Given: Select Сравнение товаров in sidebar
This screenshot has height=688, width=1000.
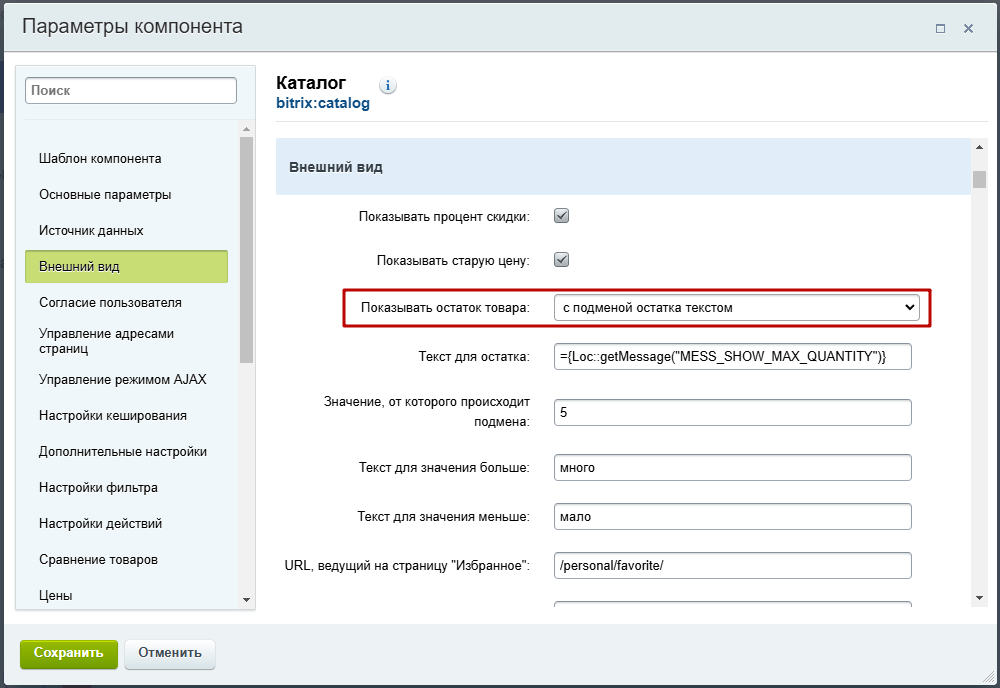Looking at the screenshot, I should point(98,560).
